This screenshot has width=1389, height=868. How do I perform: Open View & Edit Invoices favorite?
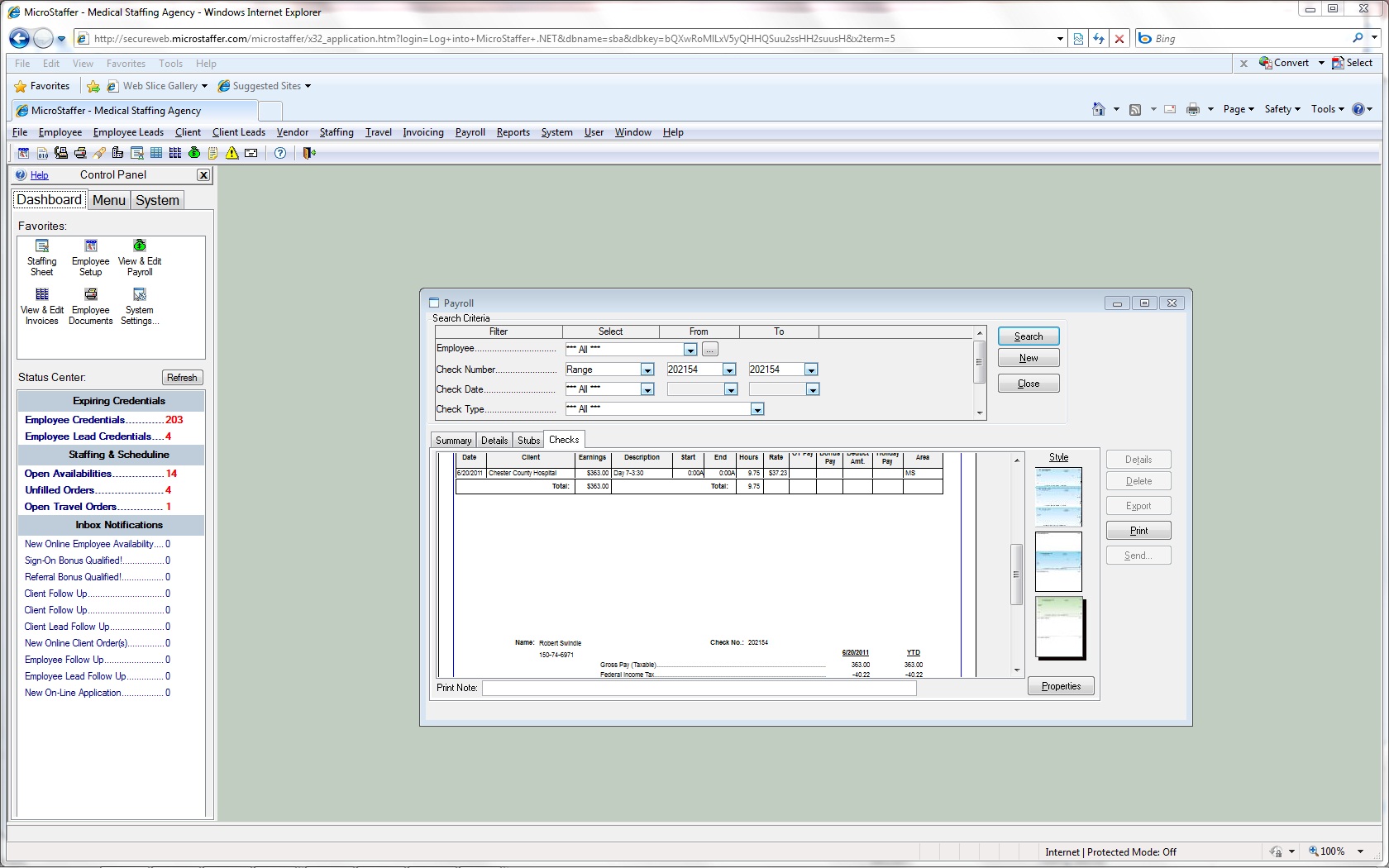pos(42,305)
